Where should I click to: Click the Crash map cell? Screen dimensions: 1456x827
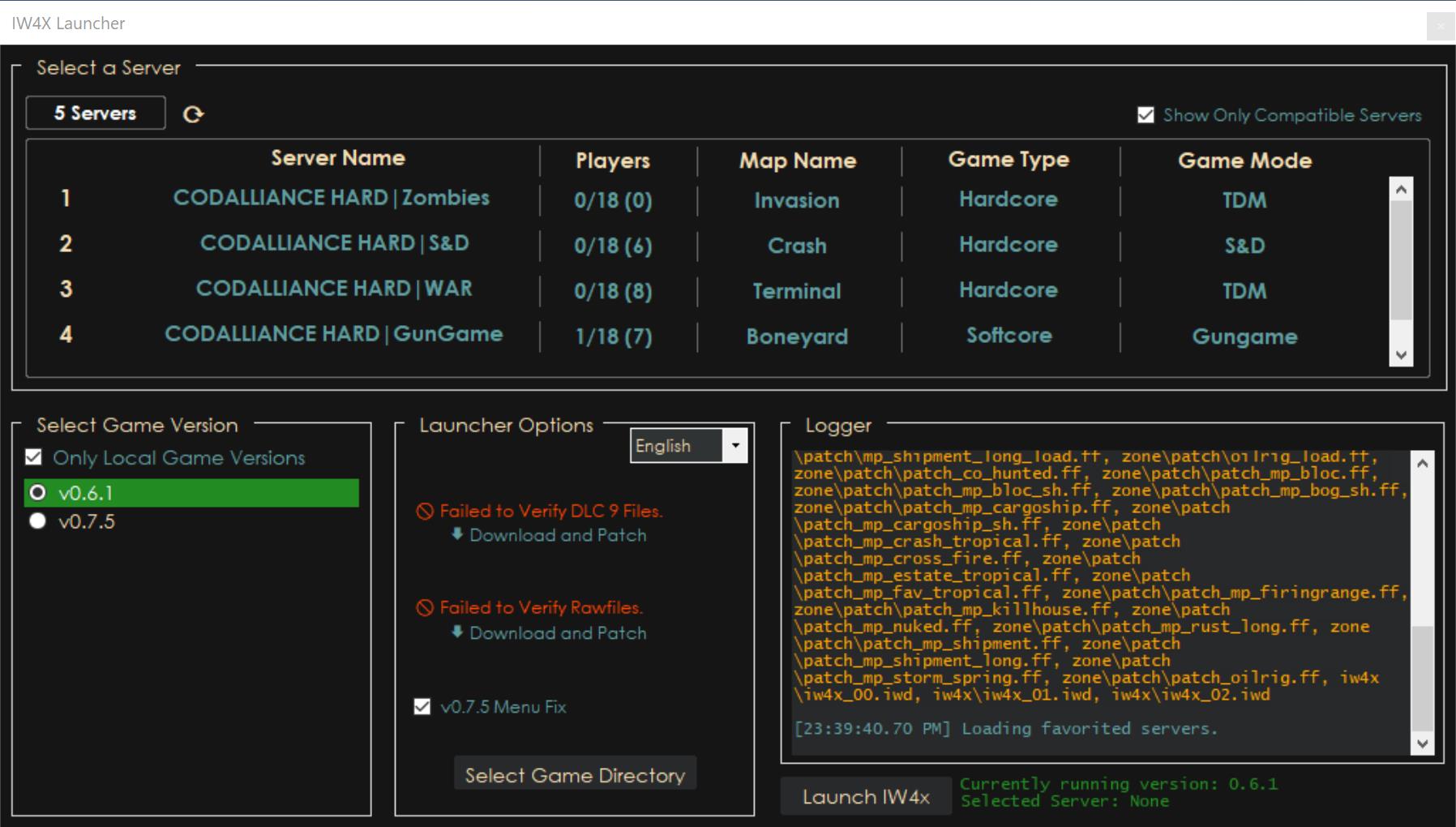click(x=797, y=246)
